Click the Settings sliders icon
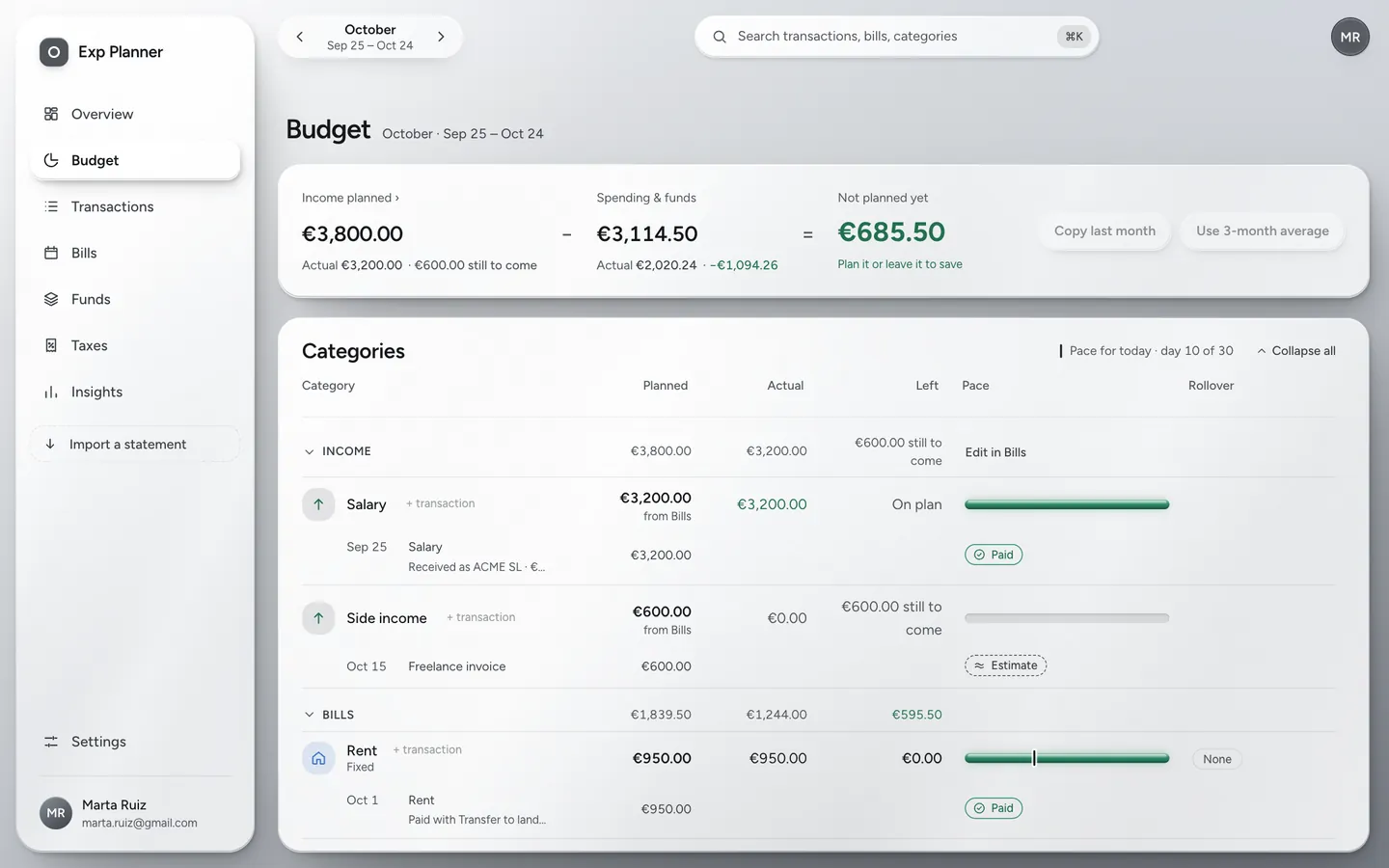 51,742
